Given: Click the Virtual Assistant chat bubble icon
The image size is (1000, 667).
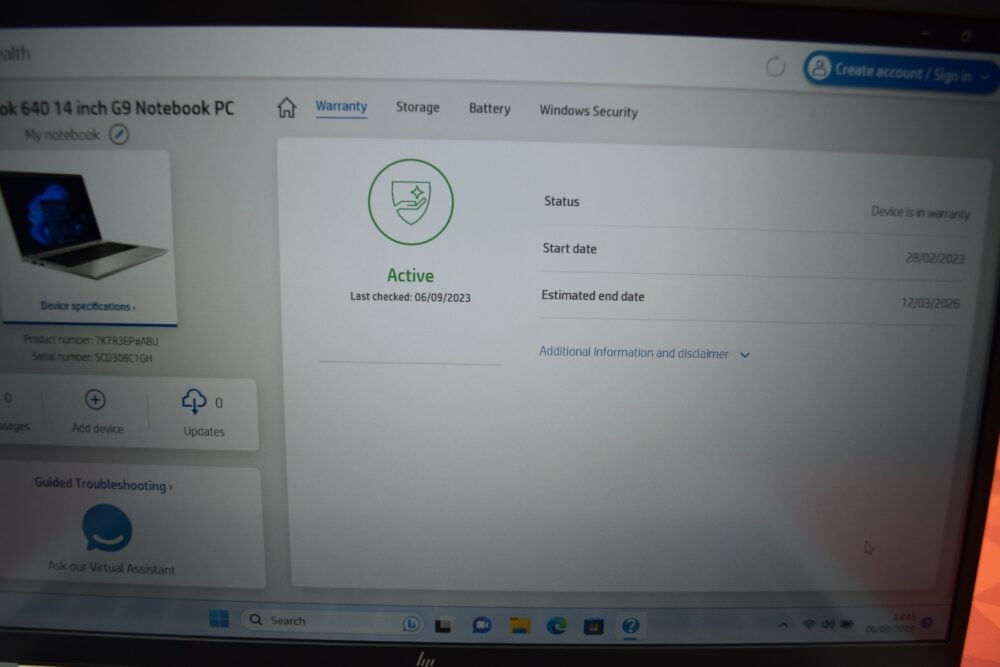Looking at the screenshot, I should point(107,528).
